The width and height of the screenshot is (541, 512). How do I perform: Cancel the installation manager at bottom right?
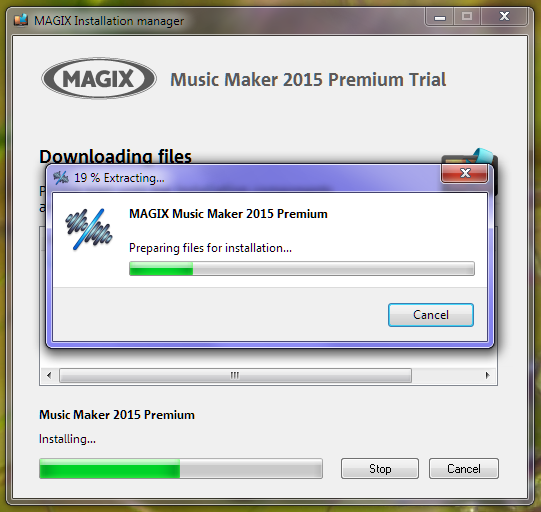pos(464,469)
